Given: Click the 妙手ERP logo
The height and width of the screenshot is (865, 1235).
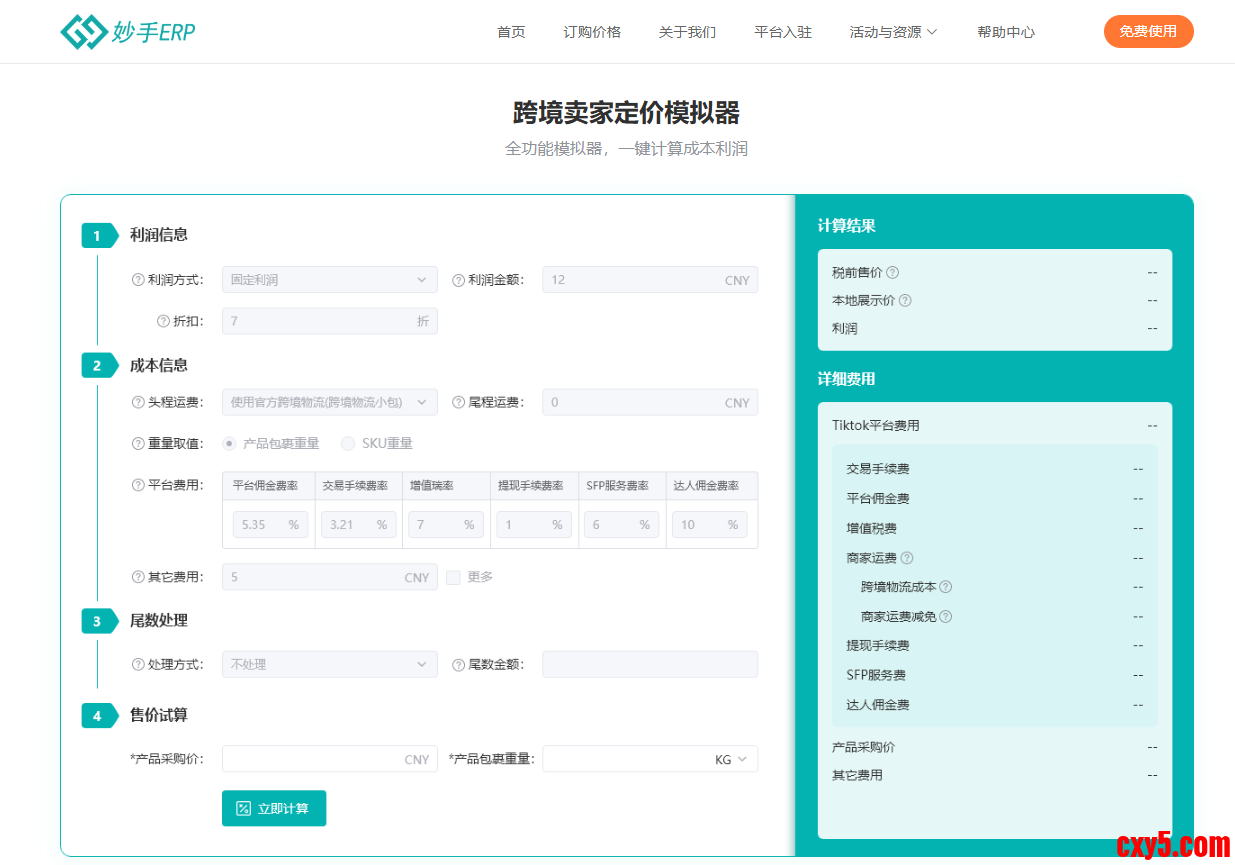Looking at the screenshot, I should click(x=127, y=32).
